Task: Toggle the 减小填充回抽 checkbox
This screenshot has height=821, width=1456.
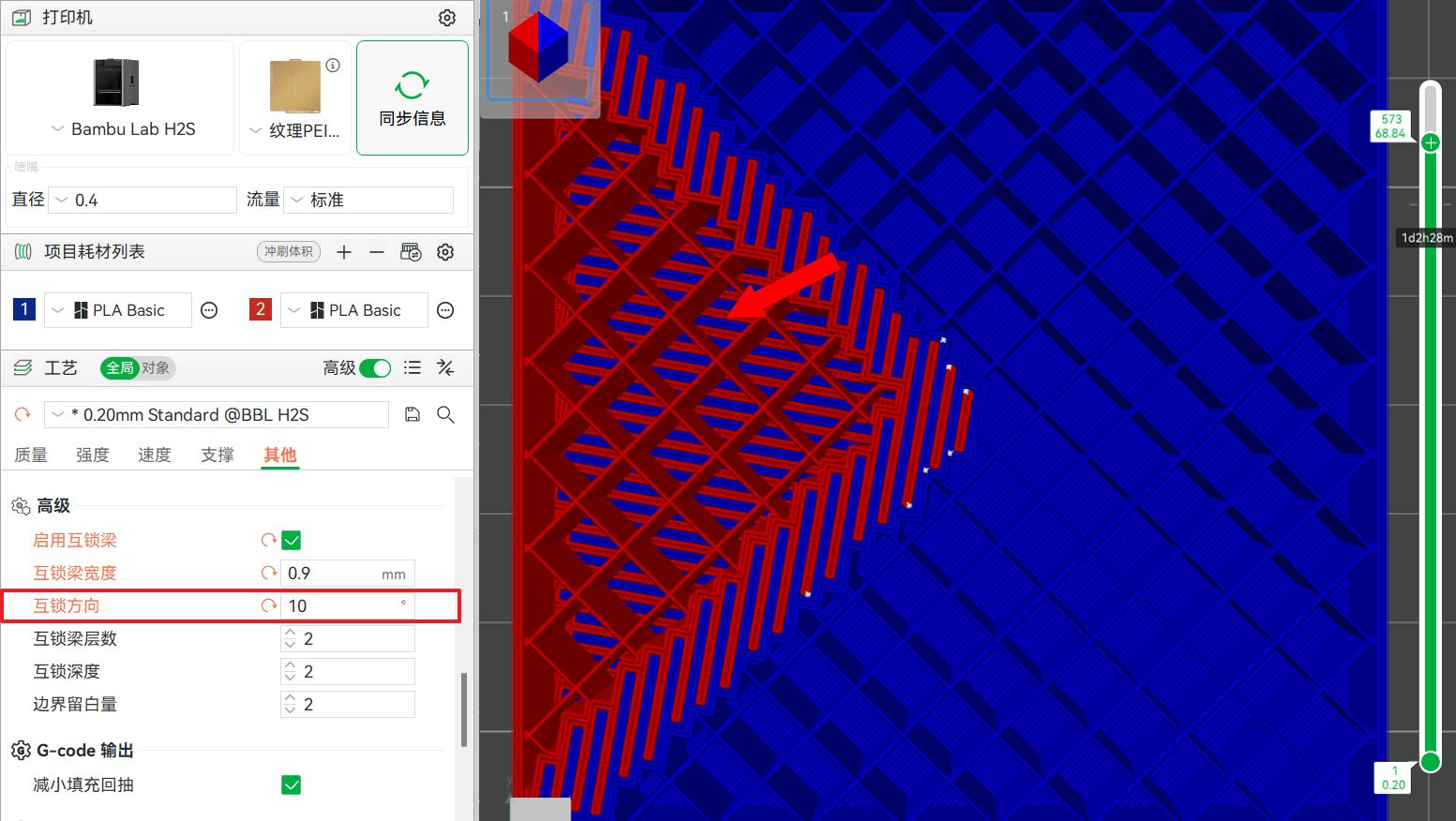Action: (292, 784)
